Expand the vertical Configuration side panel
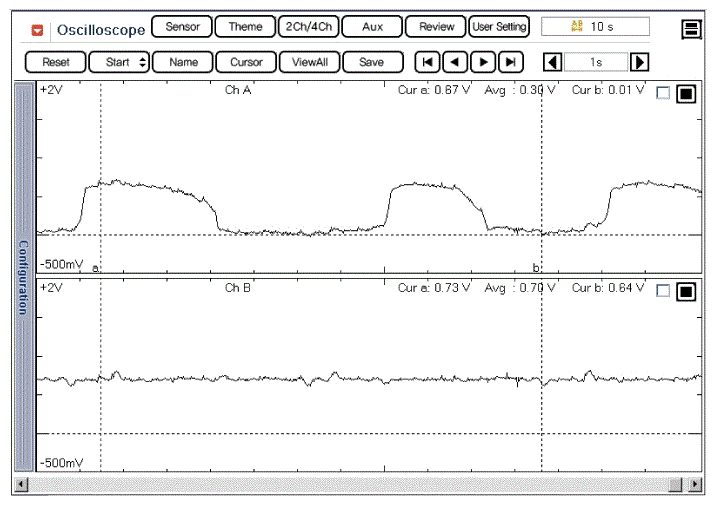The image size is (716, 505). pos(23,277)
